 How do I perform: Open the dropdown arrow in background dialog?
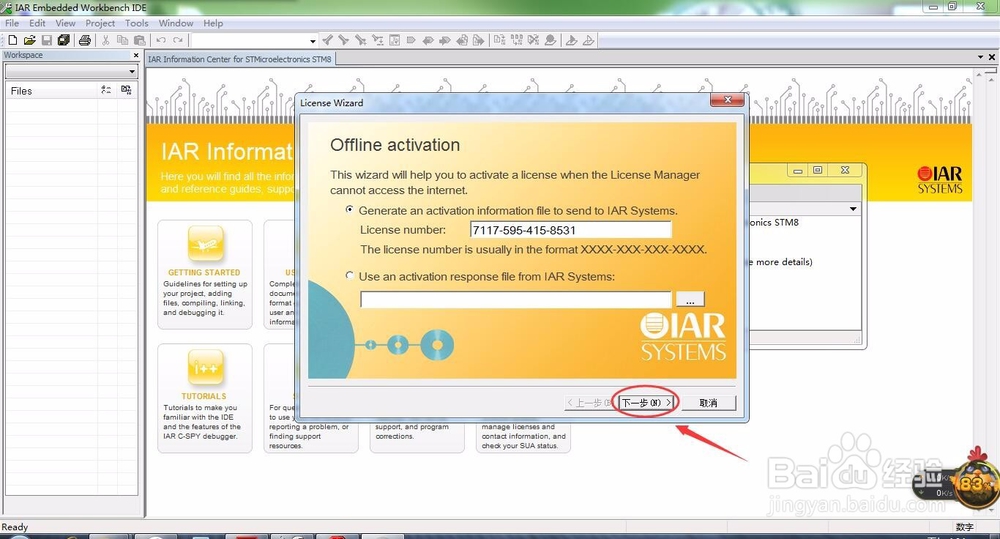tap(853, 209)
